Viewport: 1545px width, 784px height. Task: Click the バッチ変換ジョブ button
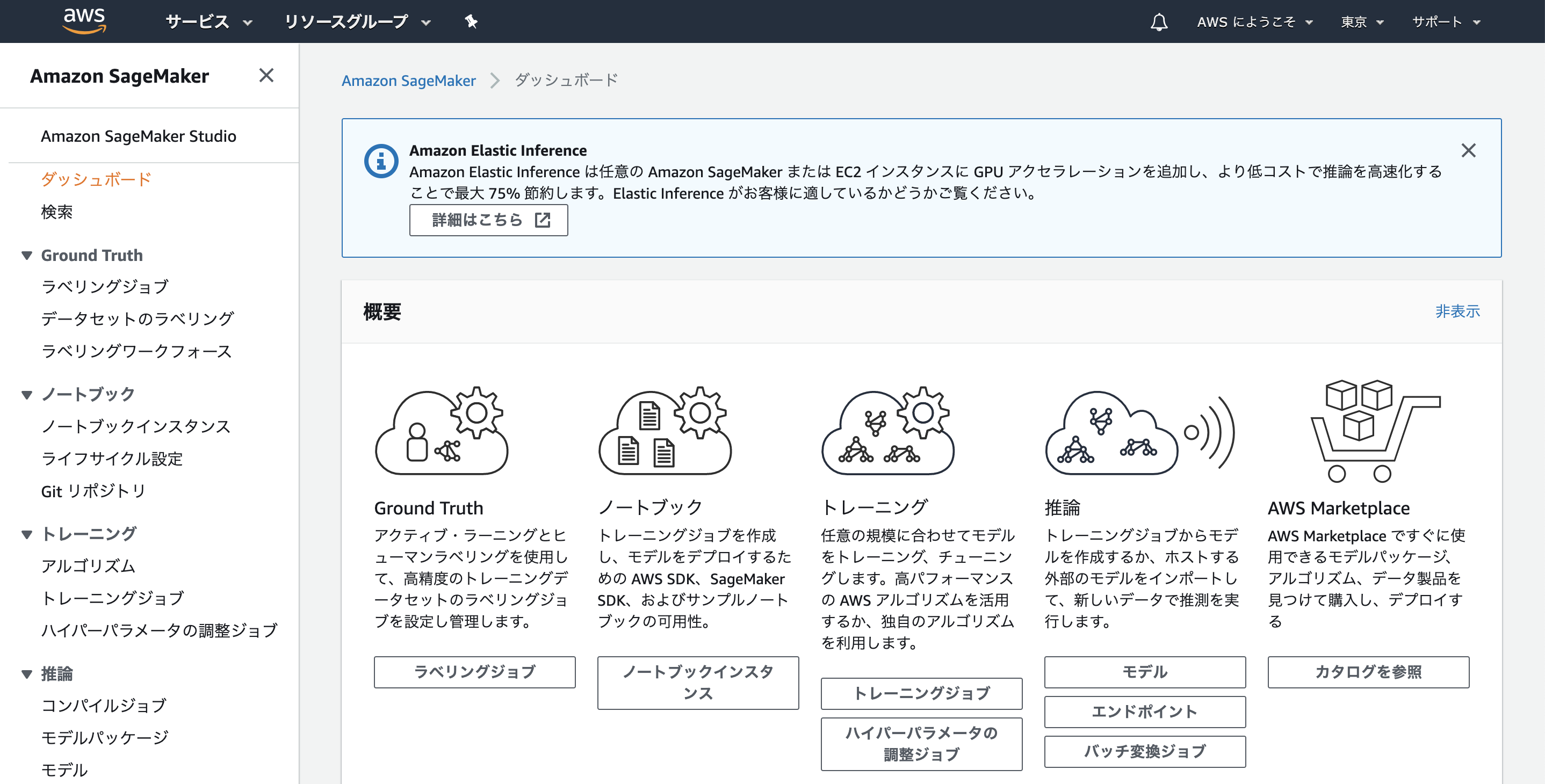click(x=1145, y=752)
